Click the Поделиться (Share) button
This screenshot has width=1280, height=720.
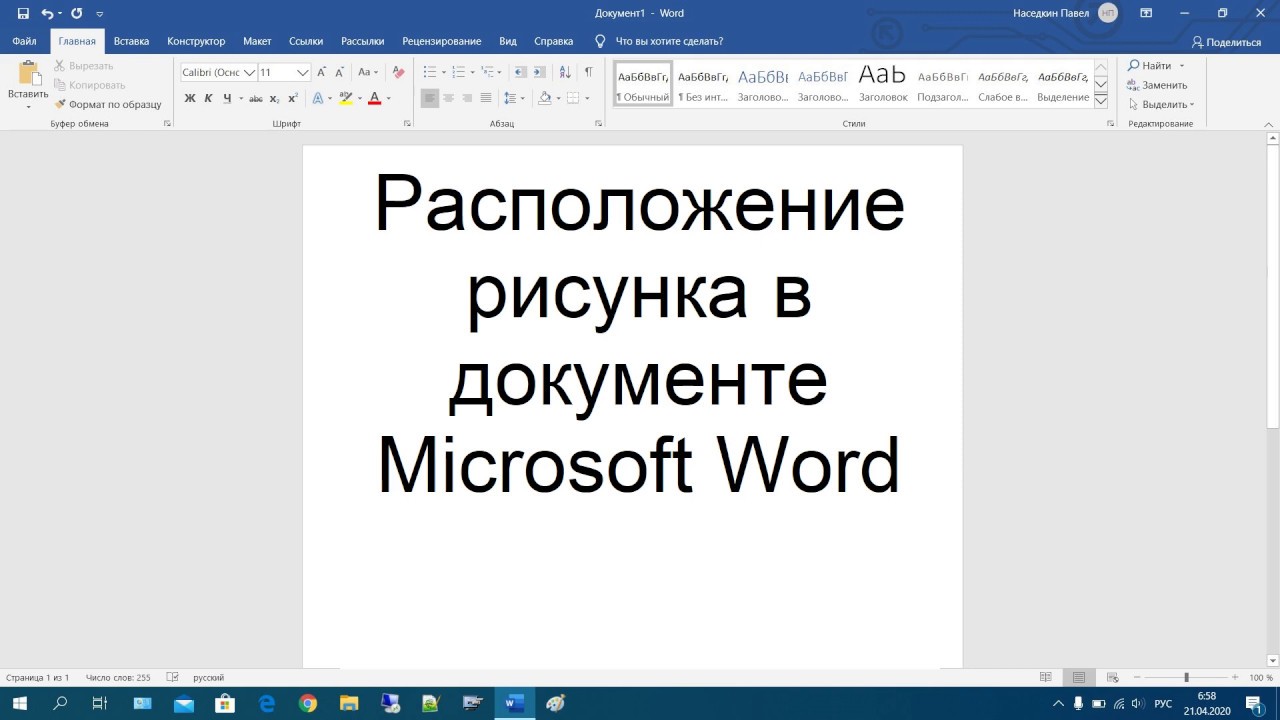(1226, 42)
